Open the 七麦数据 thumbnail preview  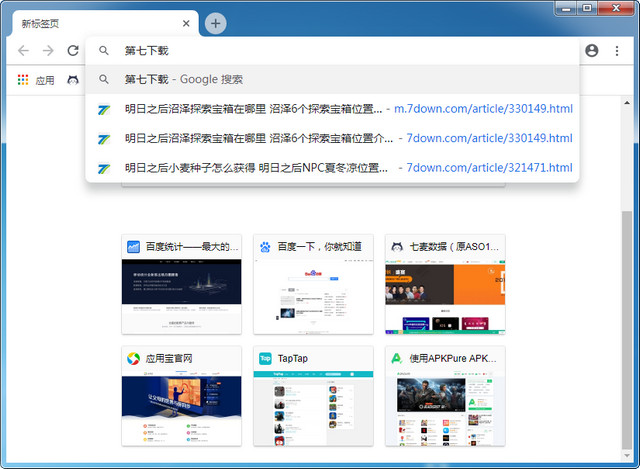click(445, 296)
